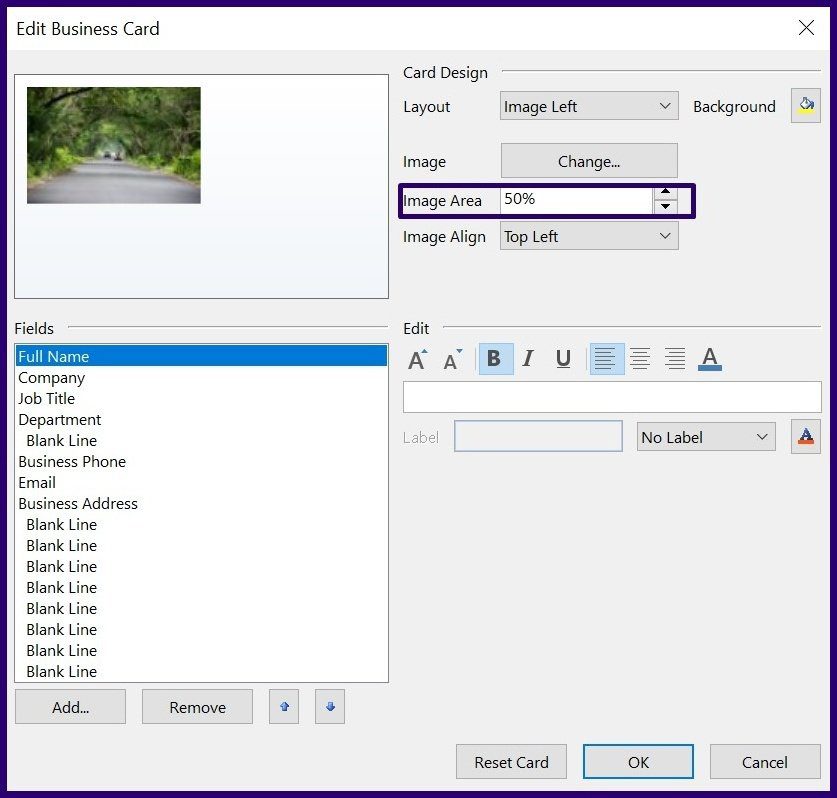Decrease the font size

[453, 359]
